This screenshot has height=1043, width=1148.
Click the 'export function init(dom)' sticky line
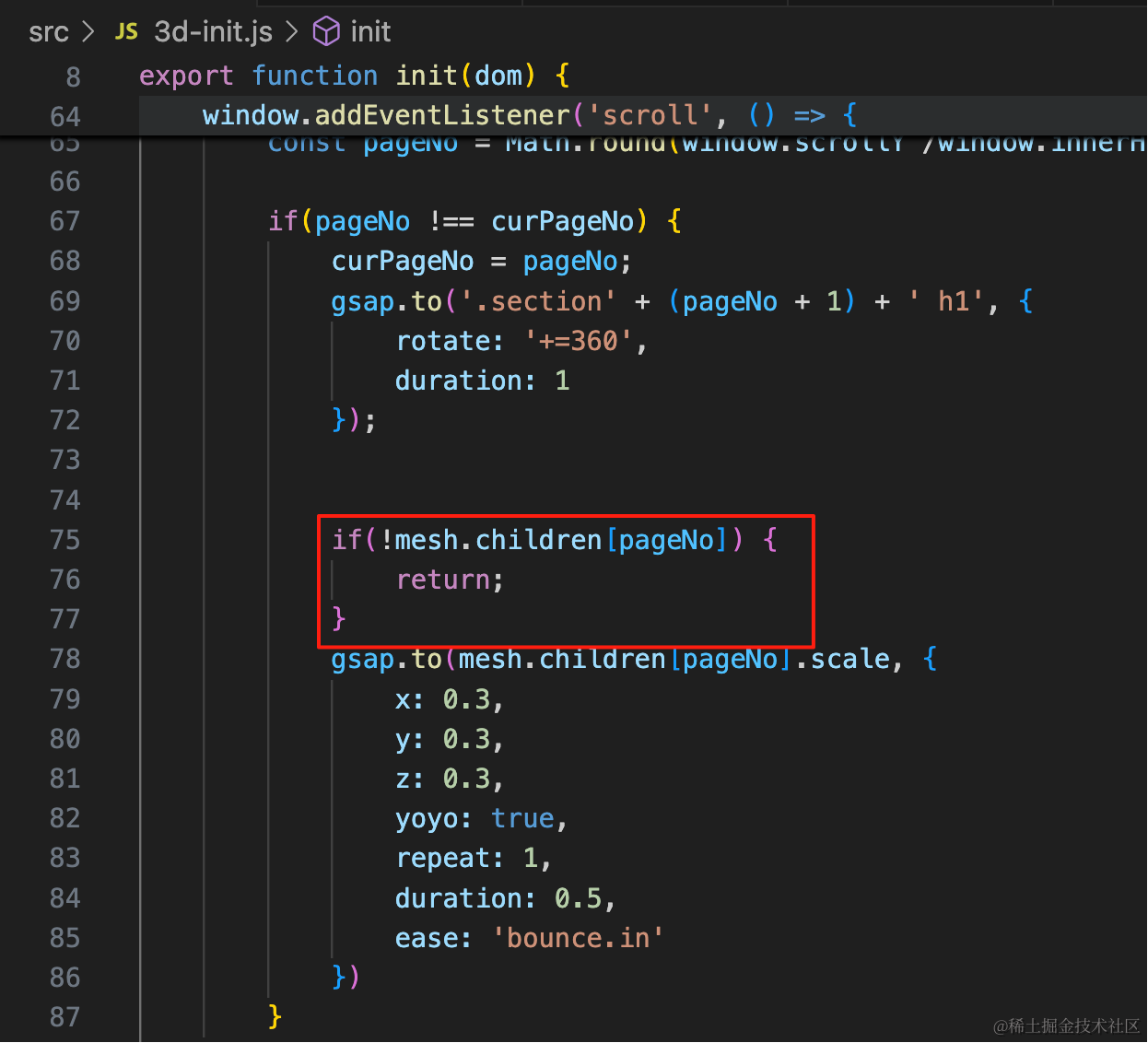pos(355,76)
